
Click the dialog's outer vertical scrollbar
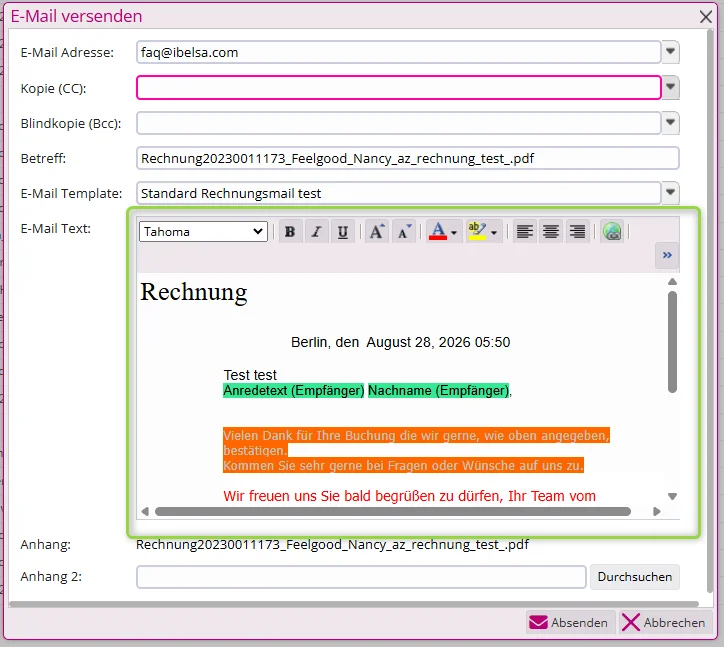click(x=710, y=310)
